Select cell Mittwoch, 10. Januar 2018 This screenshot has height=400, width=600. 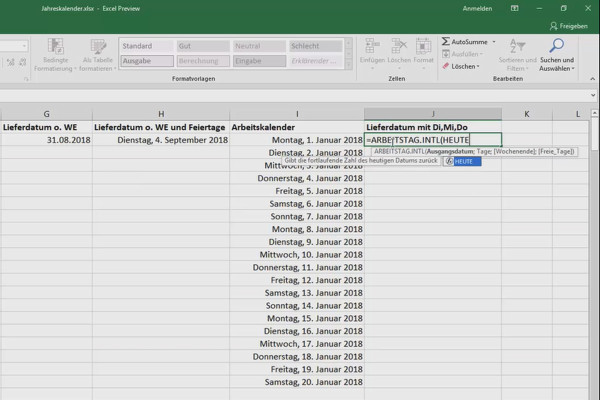(297, 255)
